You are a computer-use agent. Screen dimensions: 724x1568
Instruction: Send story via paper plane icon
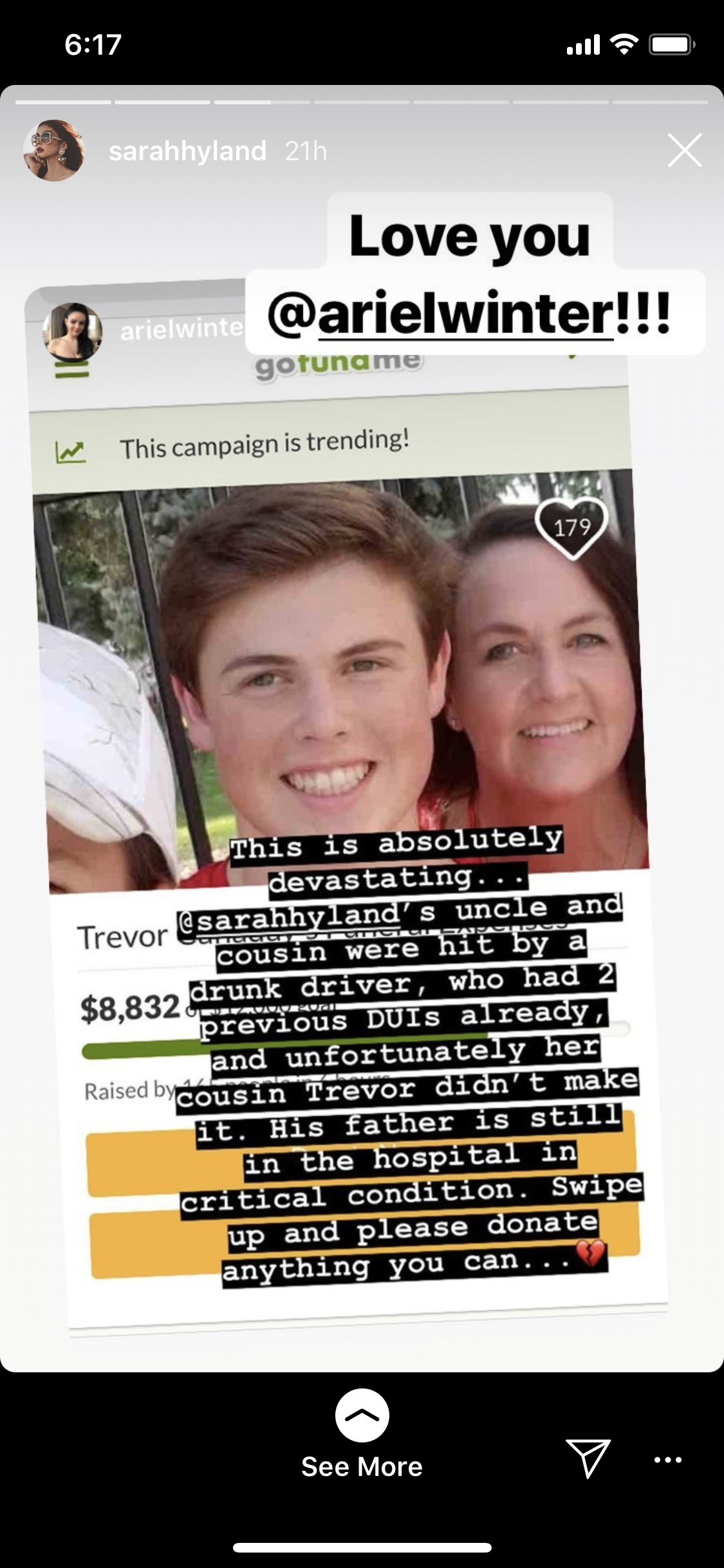(x=588, y=1458)
